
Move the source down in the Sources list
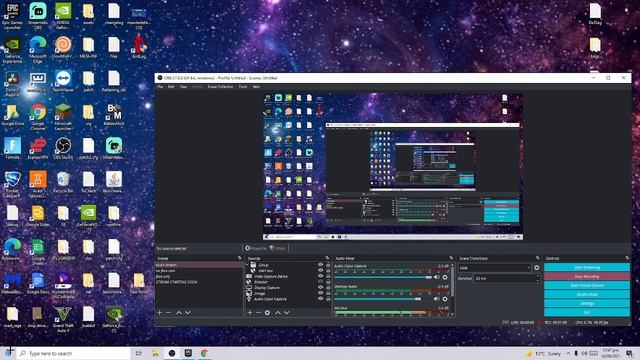click(287, 313)
